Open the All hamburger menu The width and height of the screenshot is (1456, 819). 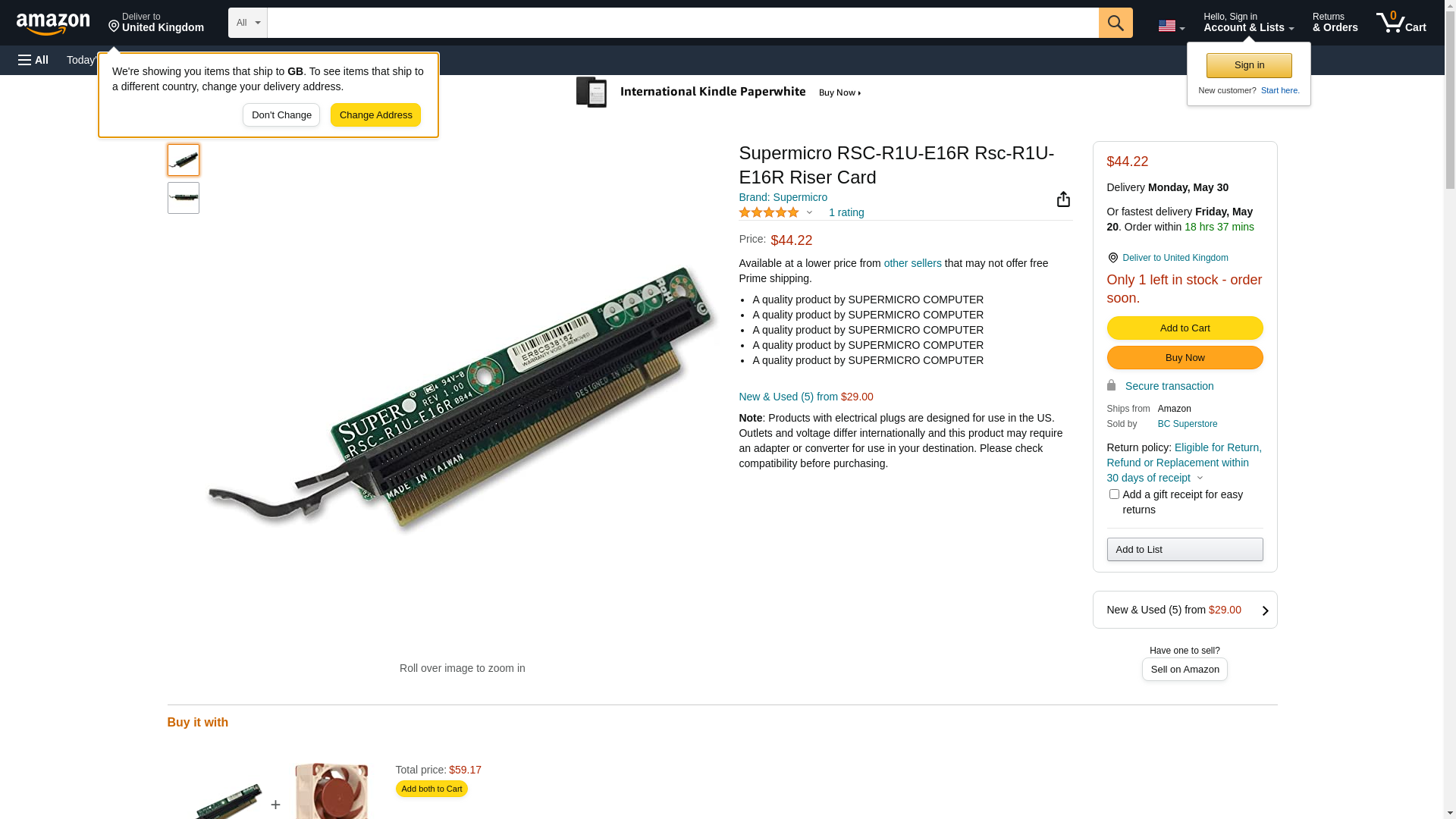pos(33,60)
